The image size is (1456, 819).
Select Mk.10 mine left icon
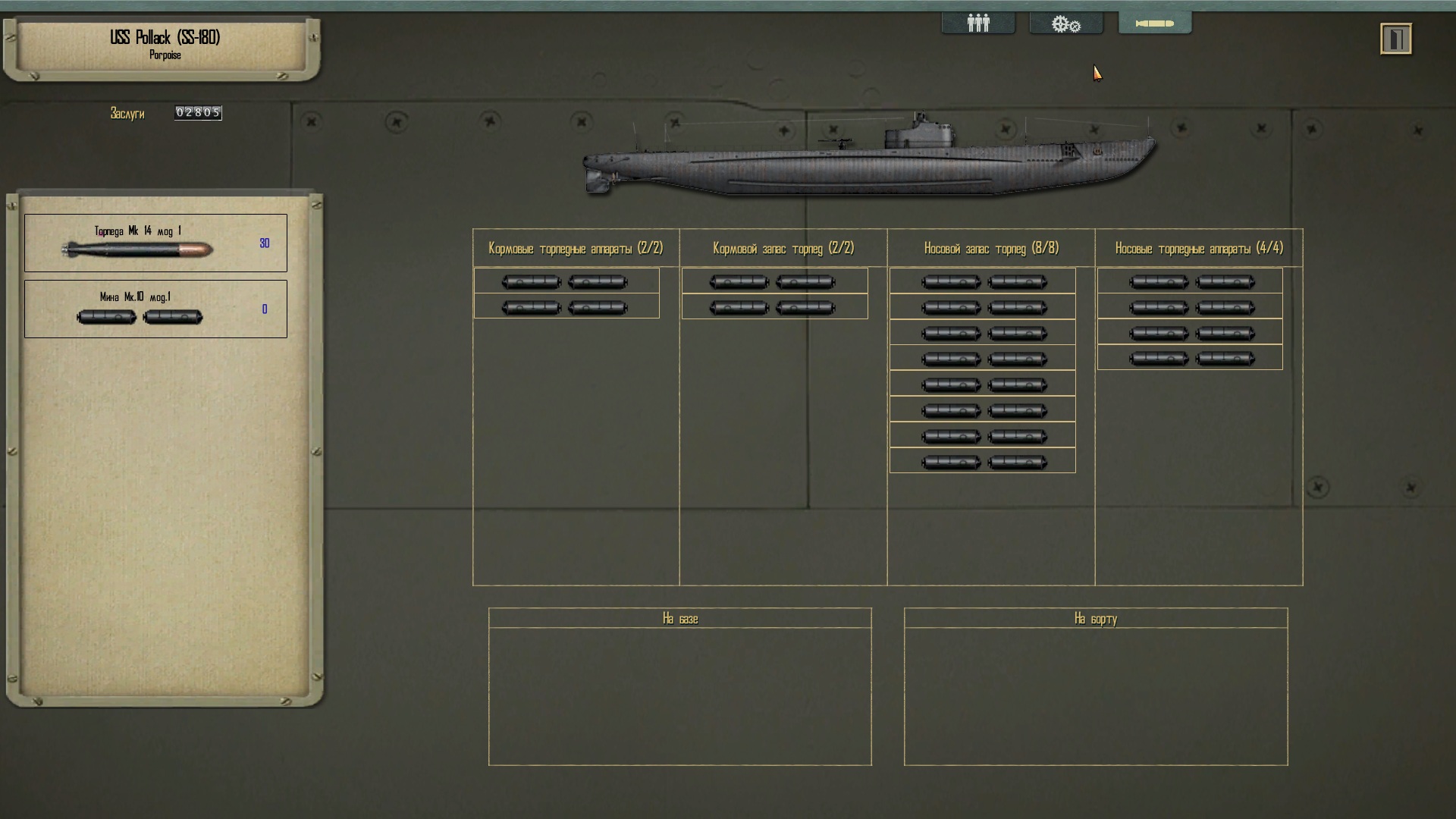tap(106, 317)
